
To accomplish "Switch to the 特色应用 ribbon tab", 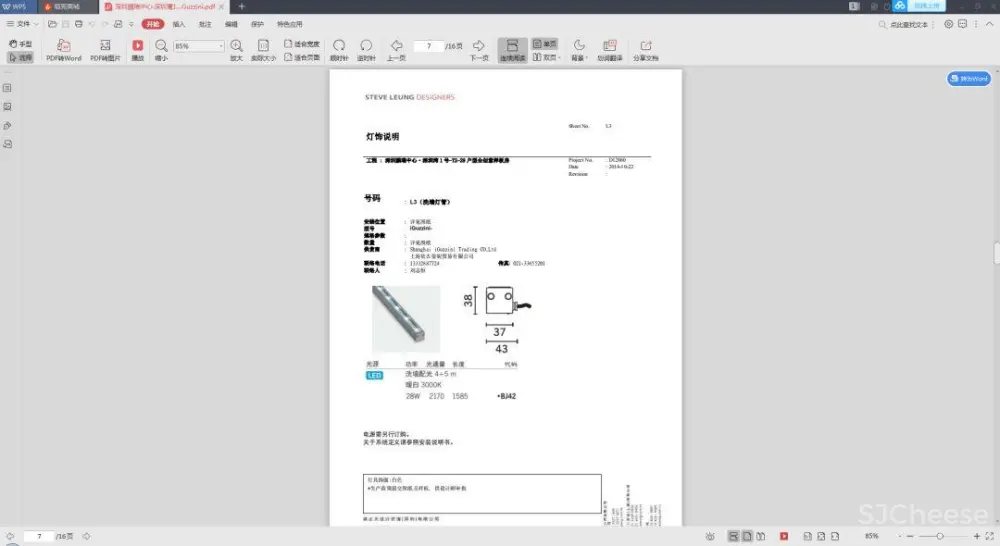I will (x=290, y=24).
